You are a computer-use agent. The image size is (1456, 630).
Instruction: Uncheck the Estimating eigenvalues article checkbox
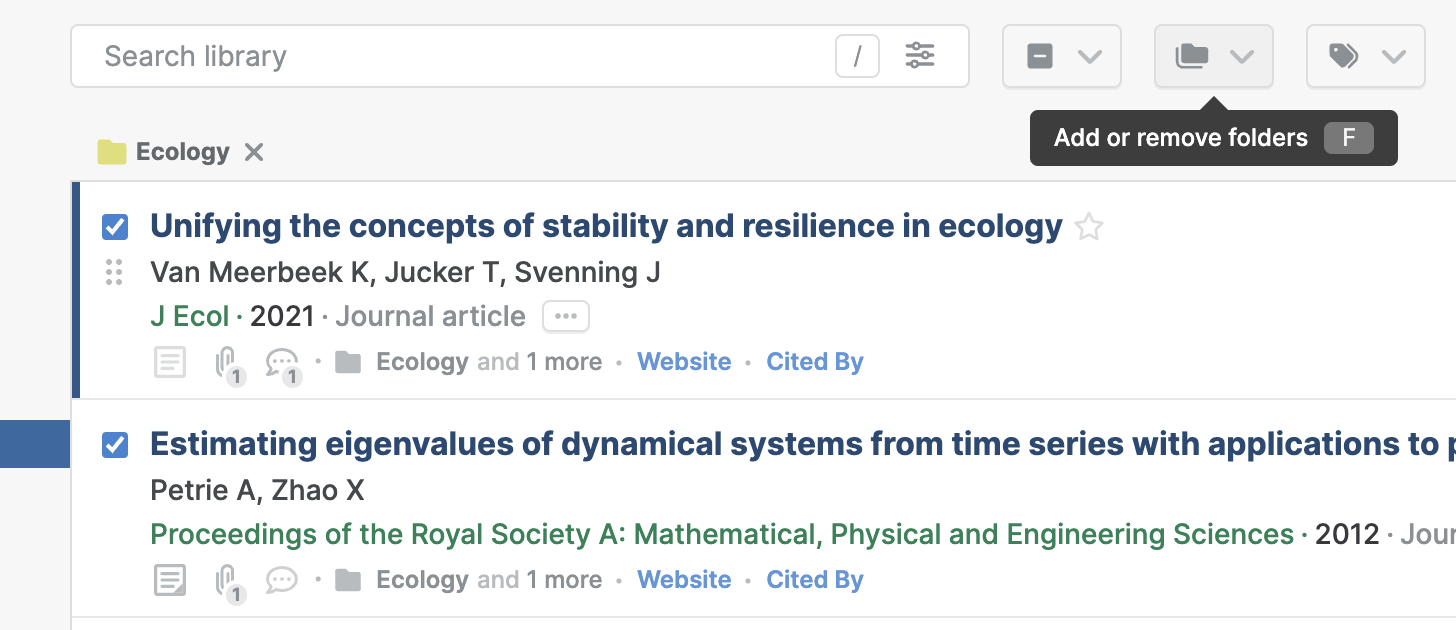click(115, 445)
